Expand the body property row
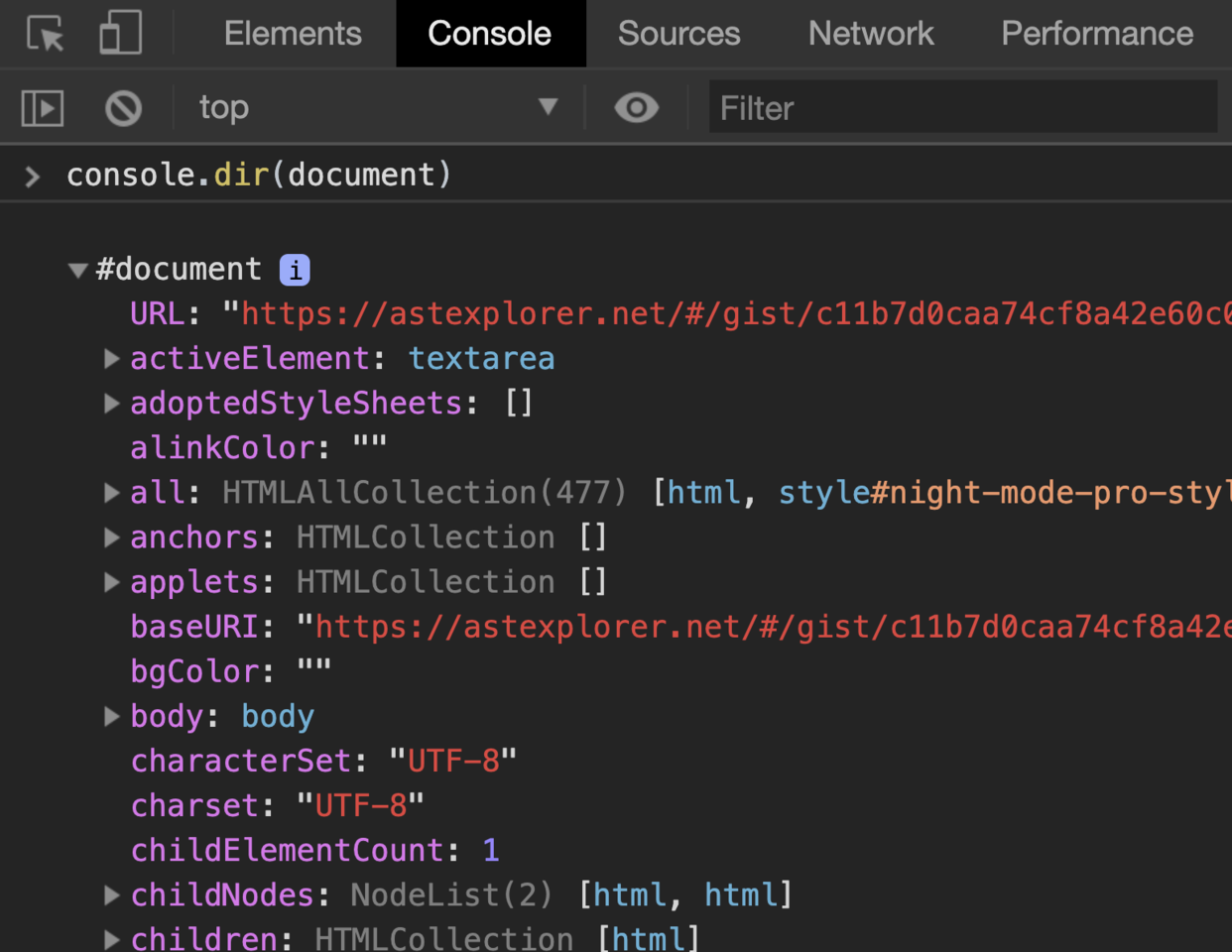1232x952 pixels. point(112,716)
